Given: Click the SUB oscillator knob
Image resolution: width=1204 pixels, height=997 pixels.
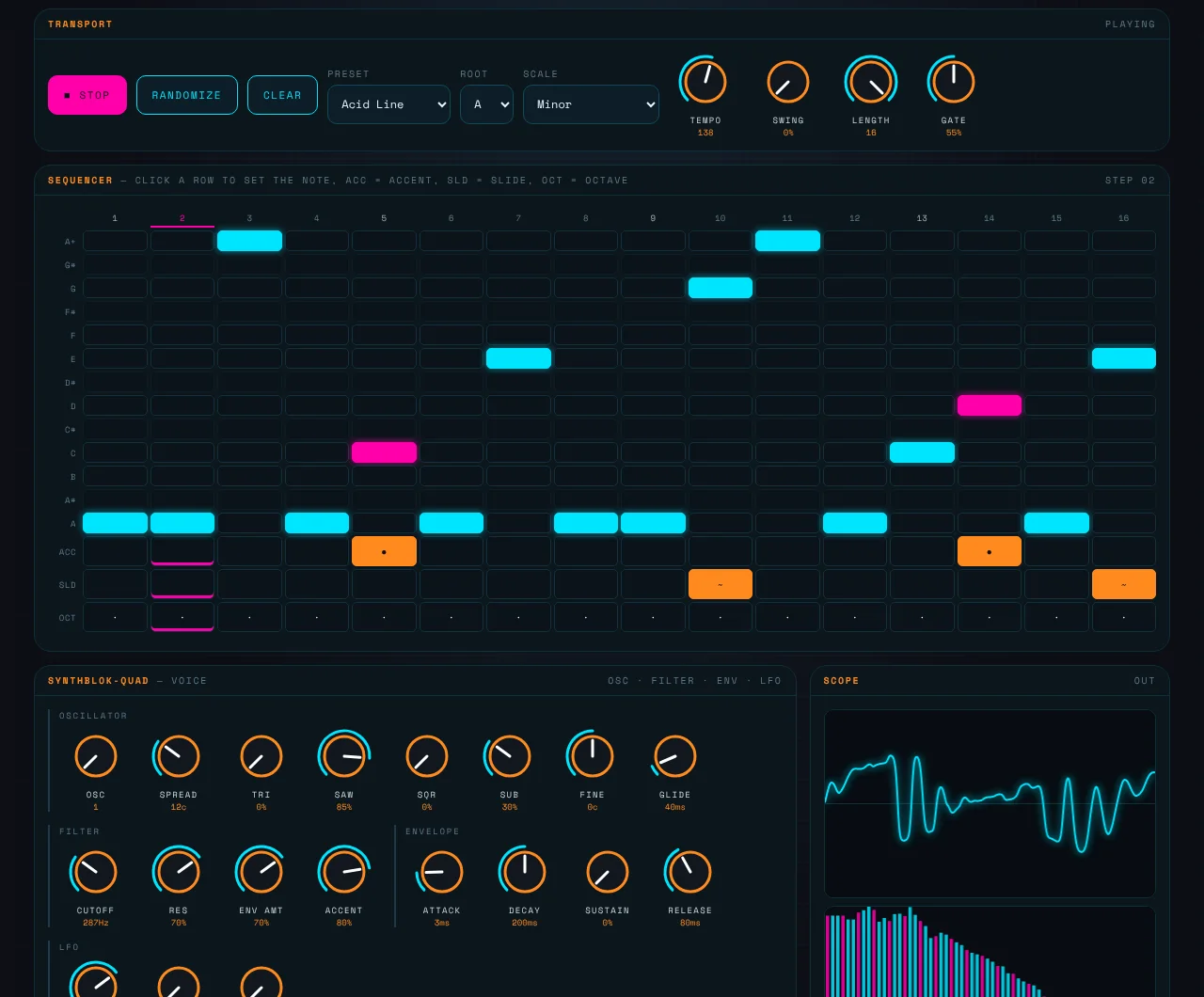Looking at the screenshot, I should (x=510, y=756).
